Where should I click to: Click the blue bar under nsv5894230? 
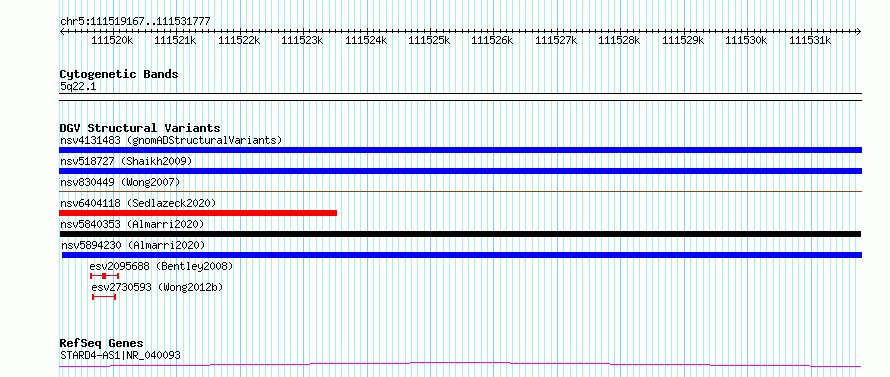[462, 255]
